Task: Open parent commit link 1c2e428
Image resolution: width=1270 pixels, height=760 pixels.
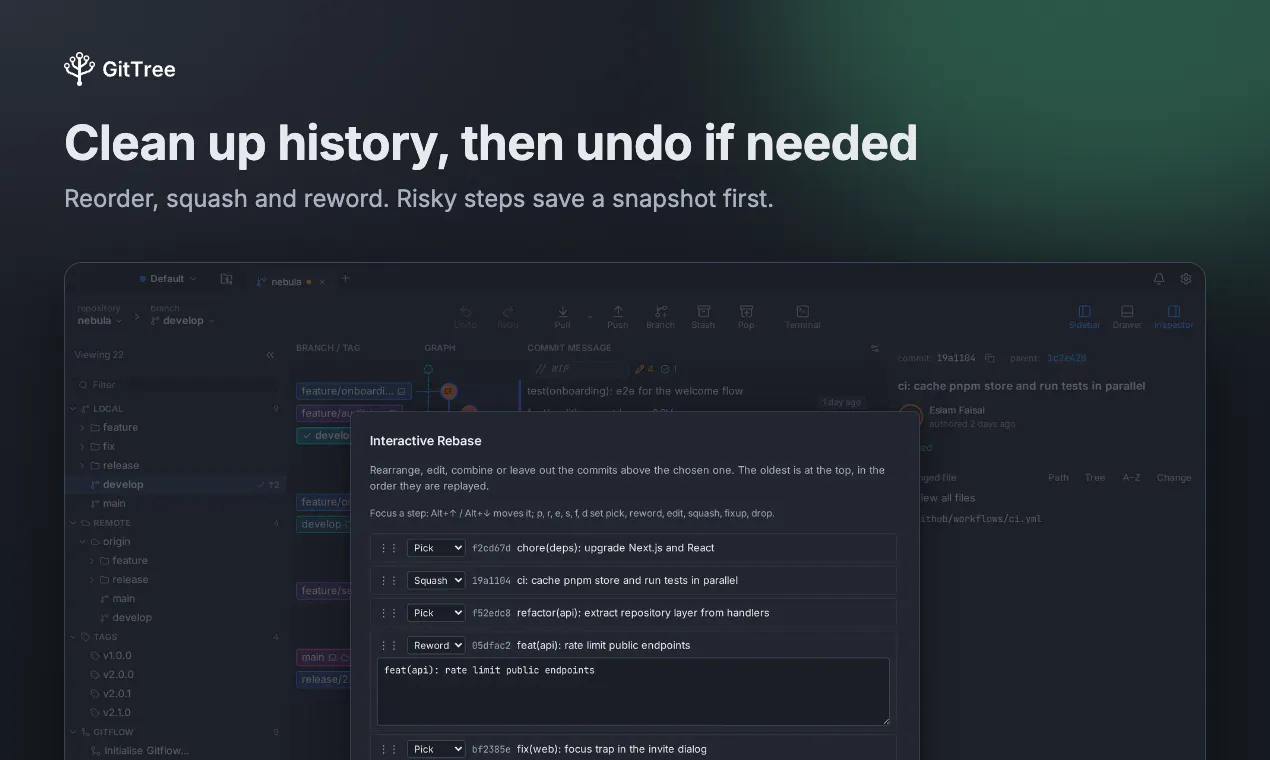Action: point(1066,358)
